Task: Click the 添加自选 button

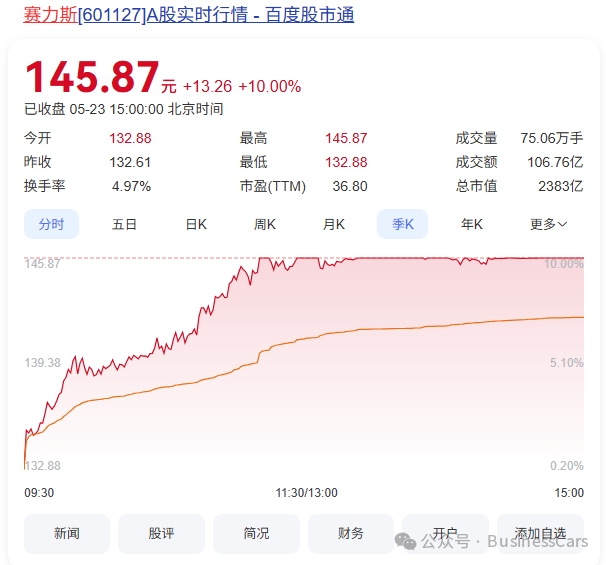Action: [540, 534]
